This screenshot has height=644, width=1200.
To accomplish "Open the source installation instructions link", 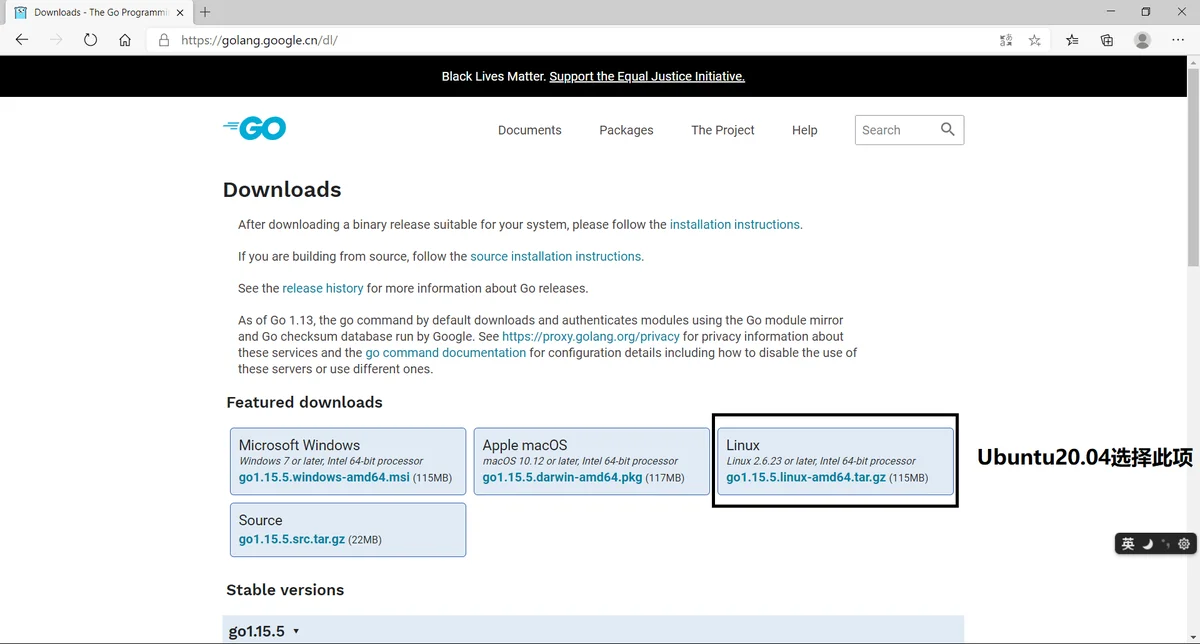I will [x=556, y=257].
